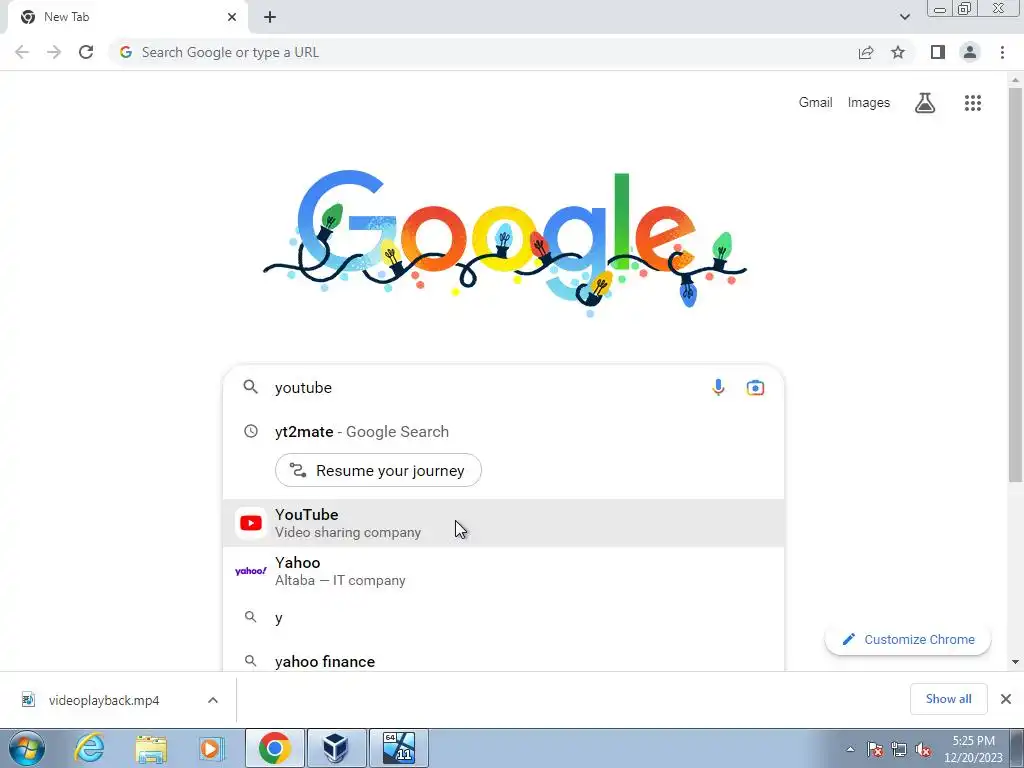Click Resume your journey chip

(x=378, y=470)
